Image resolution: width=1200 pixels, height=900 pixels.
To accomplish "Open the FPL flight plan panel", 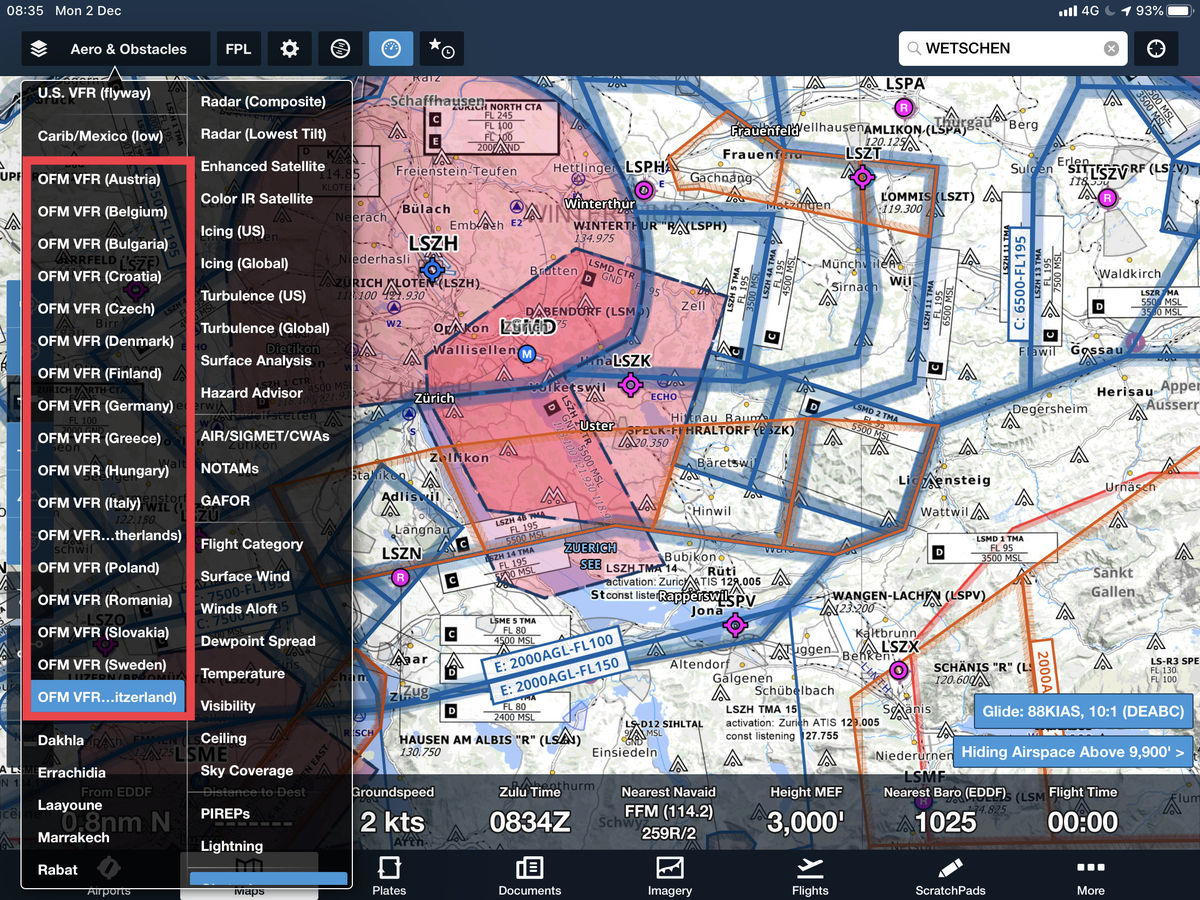I will [x=238, y=49].
